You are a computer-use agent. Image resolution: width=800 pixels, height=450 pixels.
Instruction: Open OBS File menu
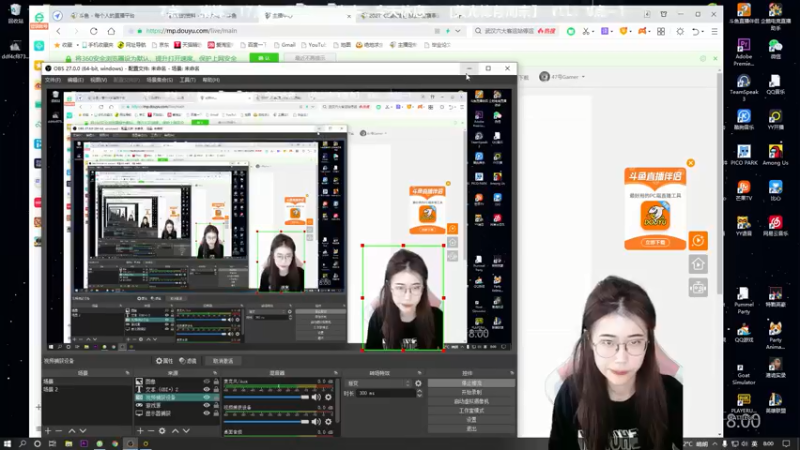click(x=53, y=80)
